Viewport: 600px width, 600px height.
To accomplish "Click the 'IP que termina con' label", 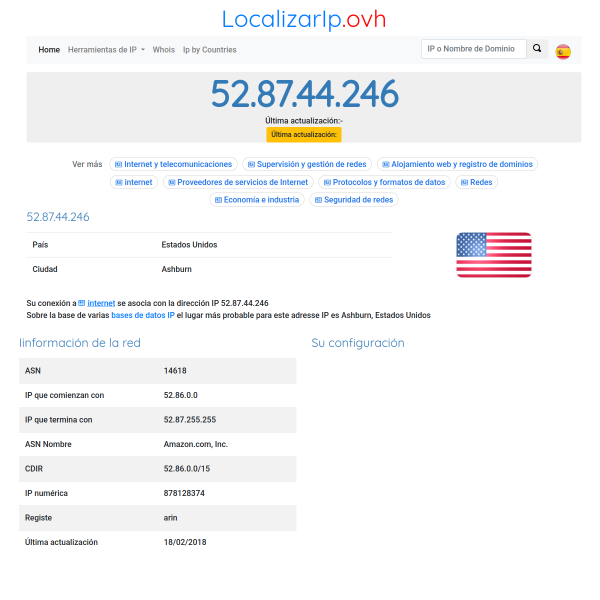I will [59, 420].
